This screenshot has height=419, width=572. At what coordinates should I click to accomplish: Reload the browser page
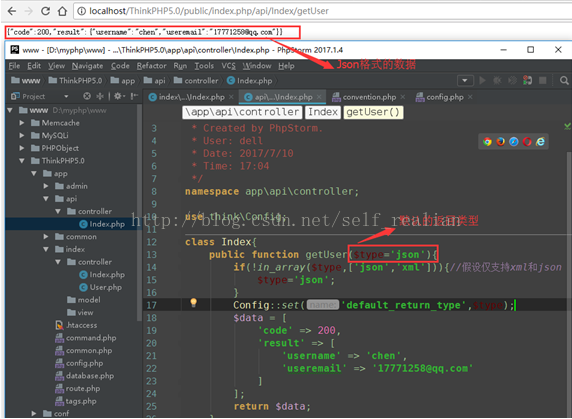tap(45, 11)
